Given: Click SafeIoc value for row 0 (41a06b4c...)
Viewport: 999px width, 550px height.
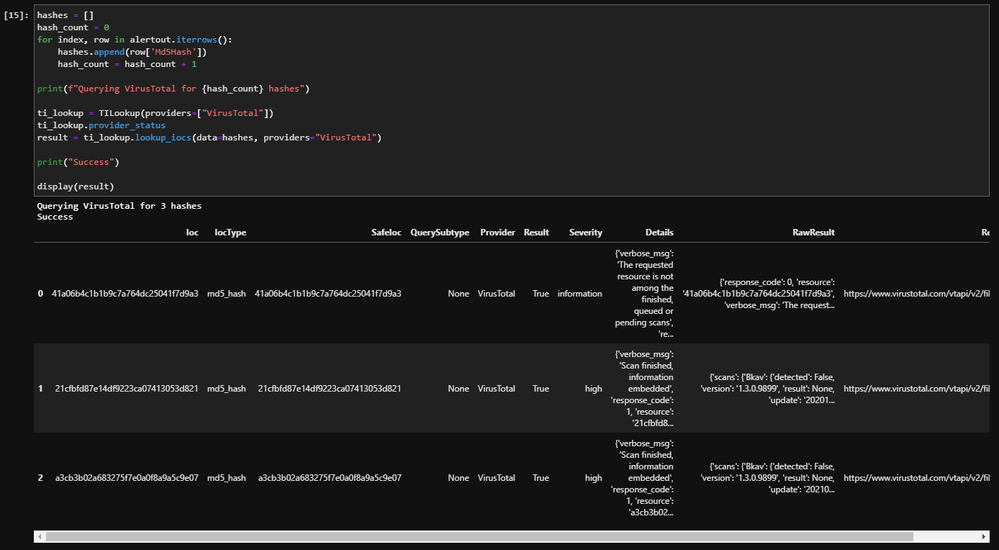Looking at the screenshot, I should 328,294.
